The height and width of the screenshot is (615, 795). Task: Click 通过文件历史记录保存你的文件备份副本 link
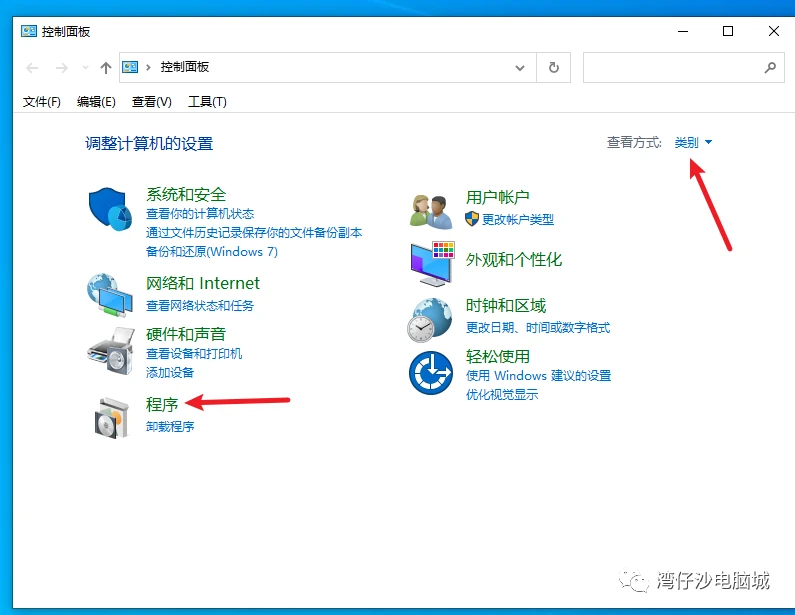pos(254,233)
